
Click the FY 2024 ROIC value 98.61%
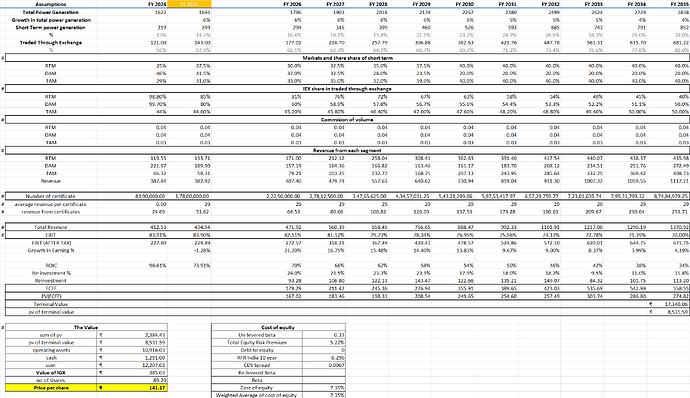158,265
